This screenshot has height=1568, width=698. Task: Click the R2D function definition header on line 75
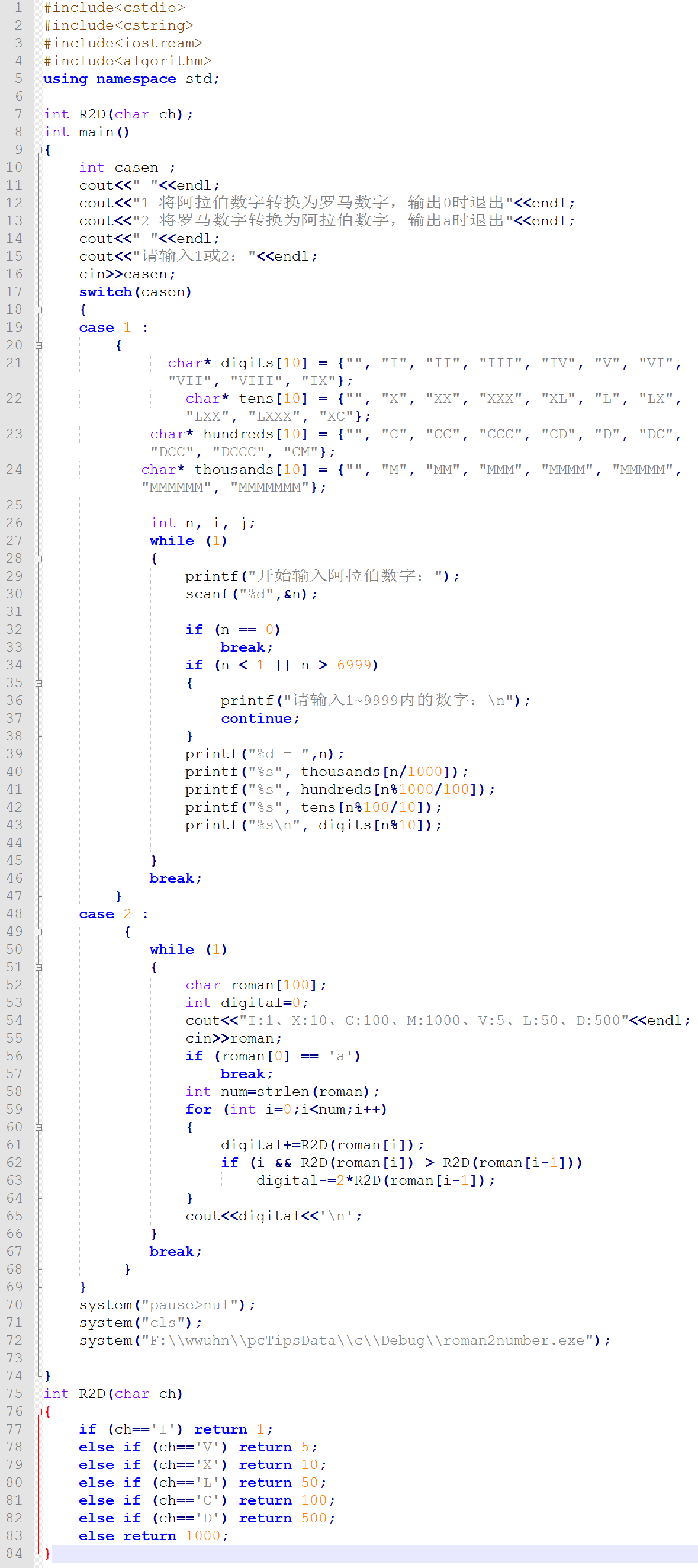pyautogui.click(x=113, y=1394)
